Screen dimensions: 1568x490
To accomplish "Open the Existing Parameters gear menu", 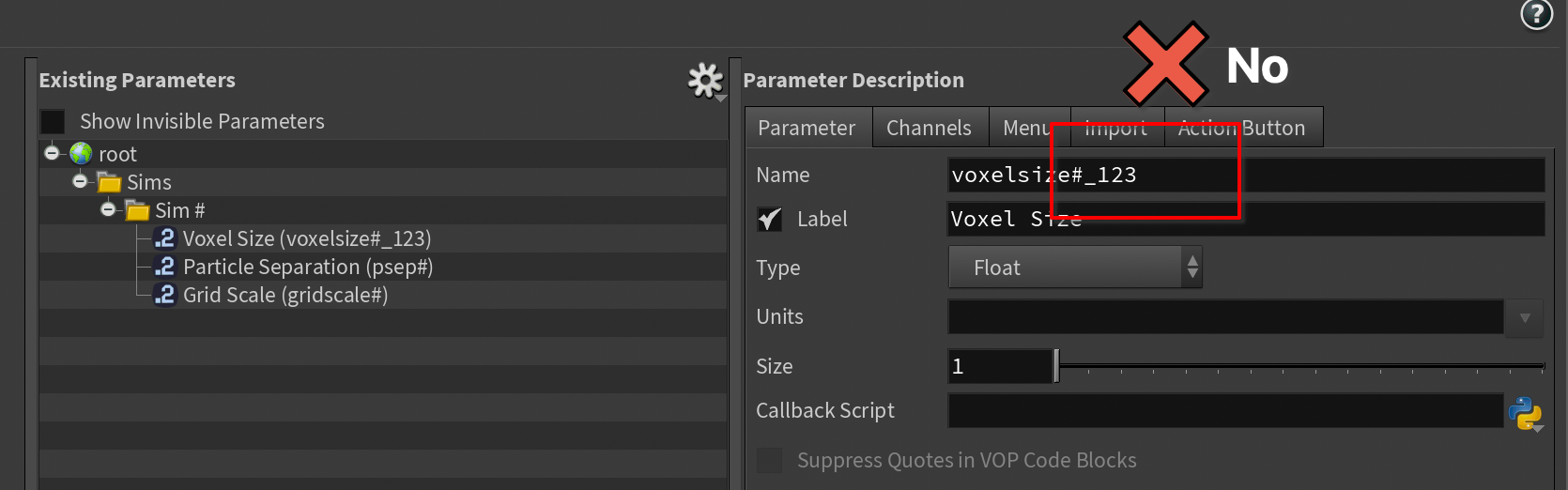I will 705,82.
